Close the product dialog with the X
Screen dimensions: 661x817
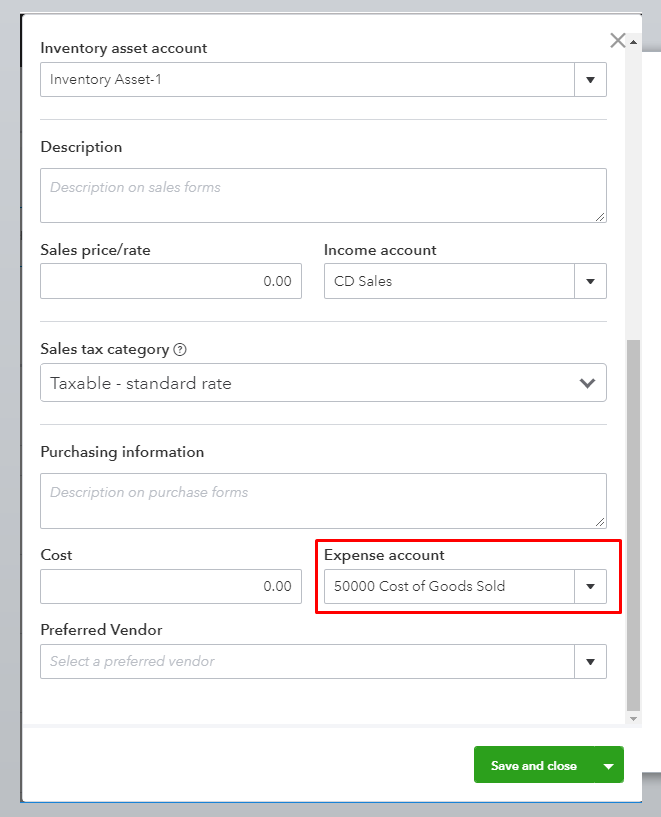(618, 41)
